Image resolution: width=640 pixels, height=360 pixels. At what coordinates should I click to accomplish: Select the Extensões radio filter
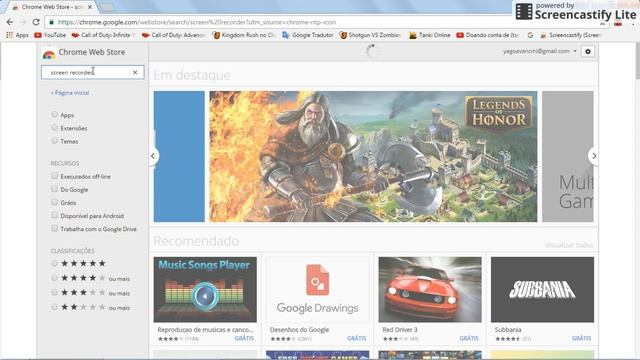coord(54,128)
